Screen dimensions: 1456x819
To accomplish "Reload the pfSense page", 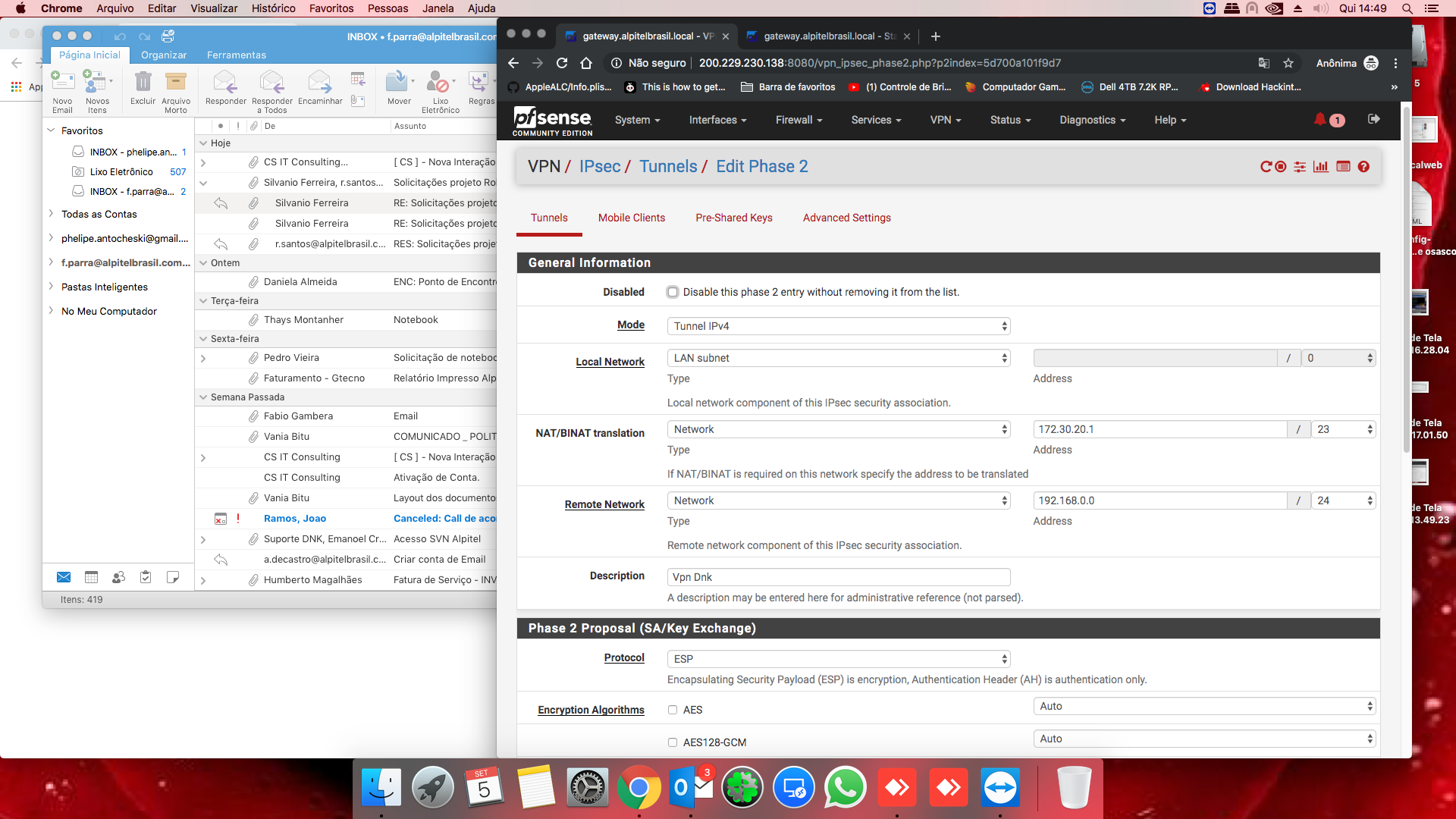I will tap(562, 63).
